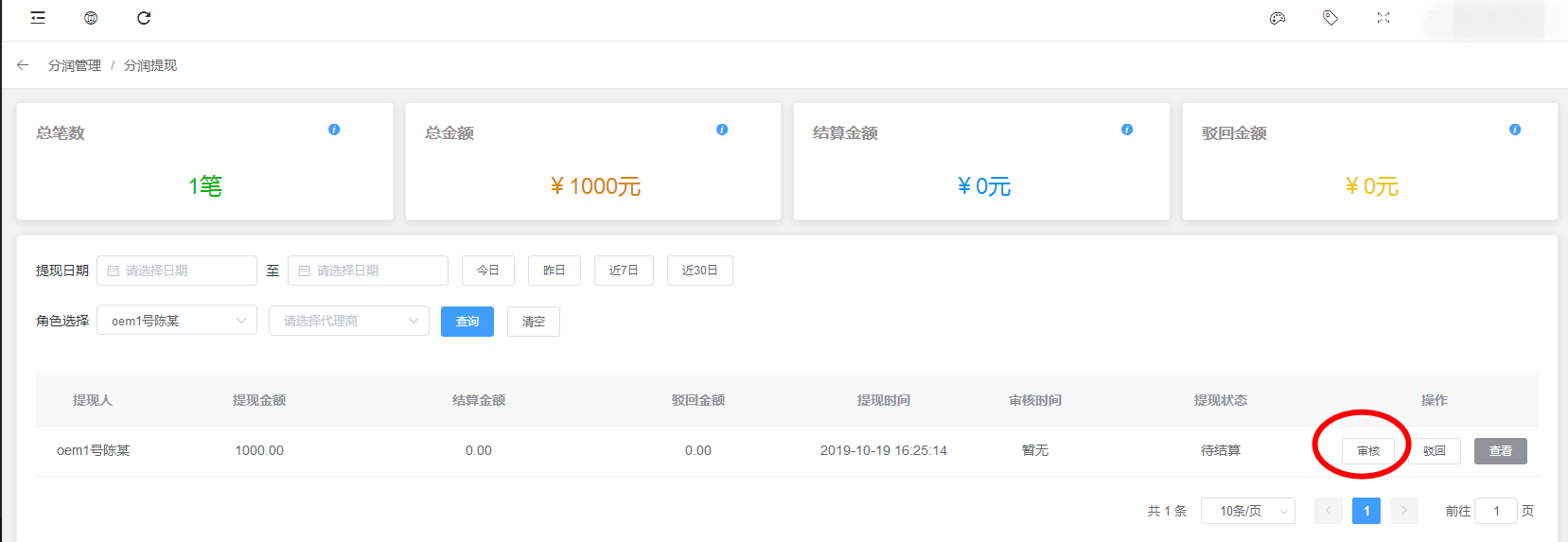
Task: Click info icon on 驳回金额 card
Action: (1515, 130)
